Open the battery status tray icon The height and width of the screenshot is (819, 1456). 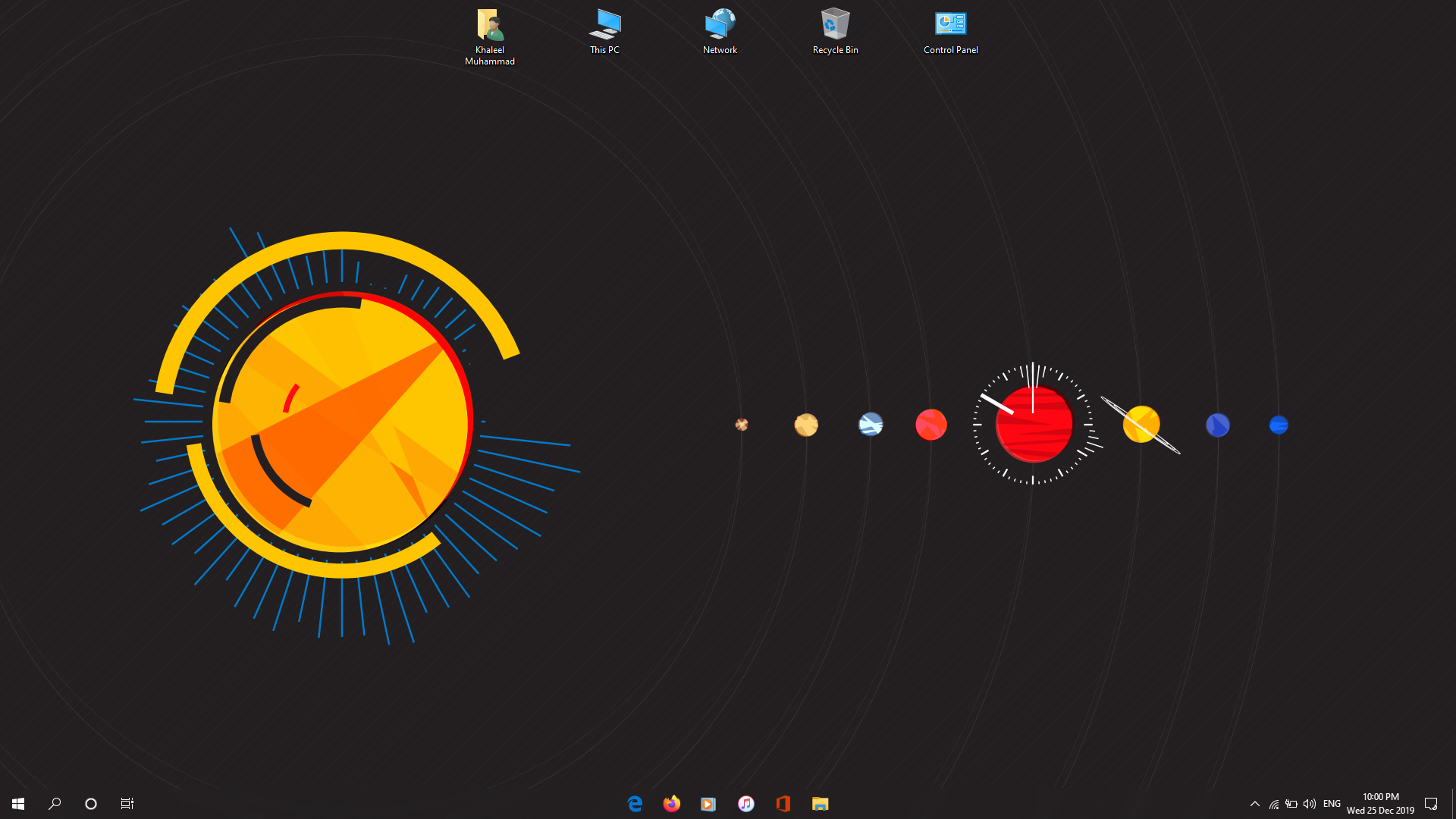[x=1291, y=804]
